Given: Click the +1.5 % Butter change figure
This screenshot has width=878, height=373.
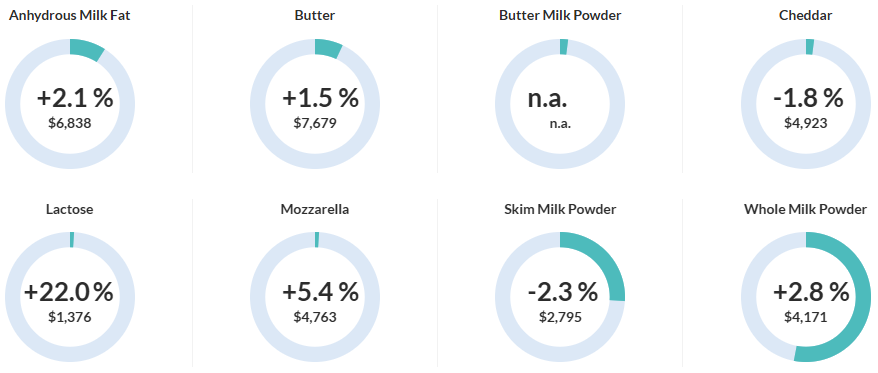Looking at the screenshot, I should 320,98.
